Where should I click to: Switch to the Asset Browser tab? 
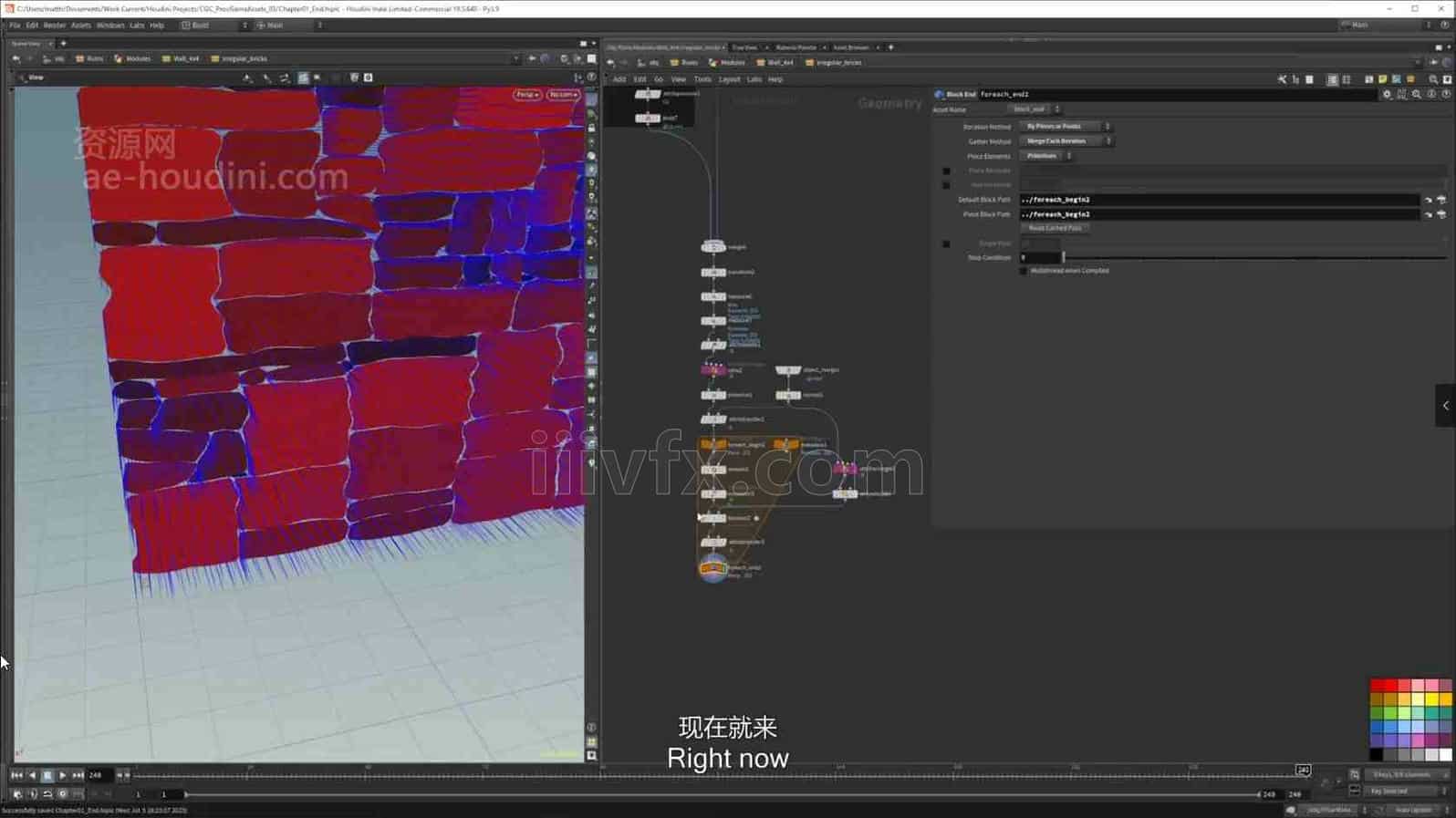click(x=851, y=47)
